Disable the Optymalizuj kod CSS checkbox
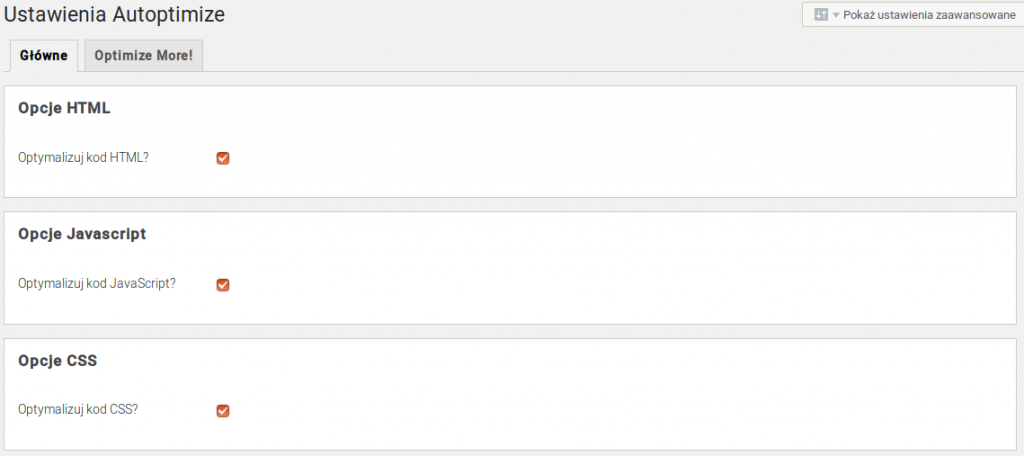The height and width of the screenshot is (456, 1024). click(x=223, y=411)
